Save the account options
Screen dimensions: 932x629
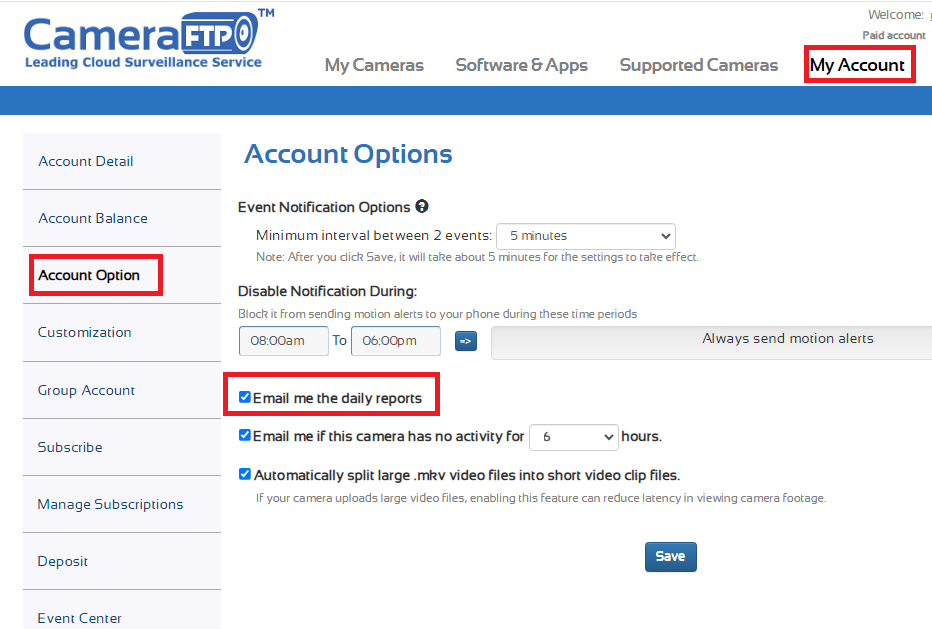pyautogui.click(x=670, y=556)
